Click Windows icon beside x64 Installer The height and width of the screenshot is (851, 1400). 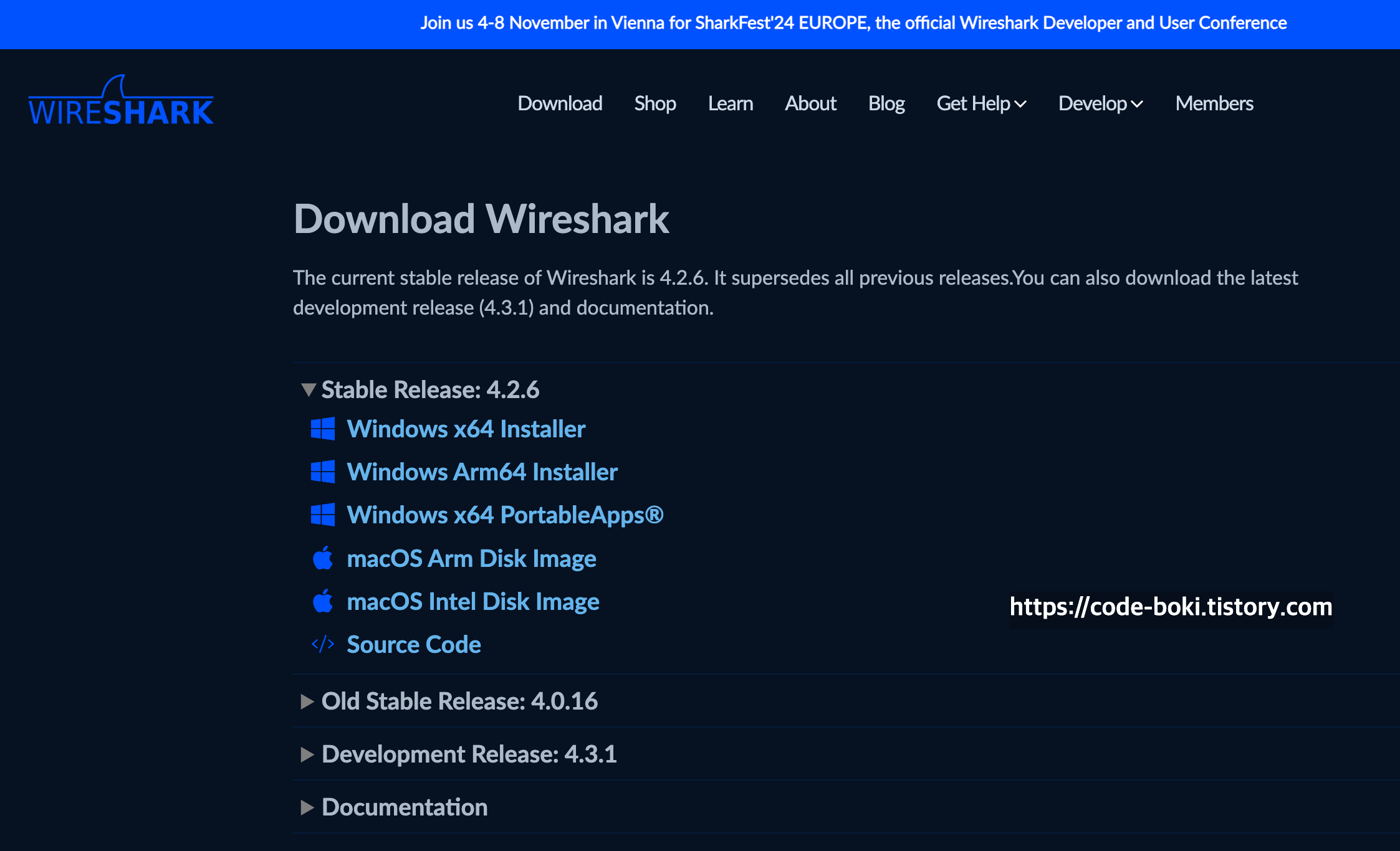[x=323, y=429]
